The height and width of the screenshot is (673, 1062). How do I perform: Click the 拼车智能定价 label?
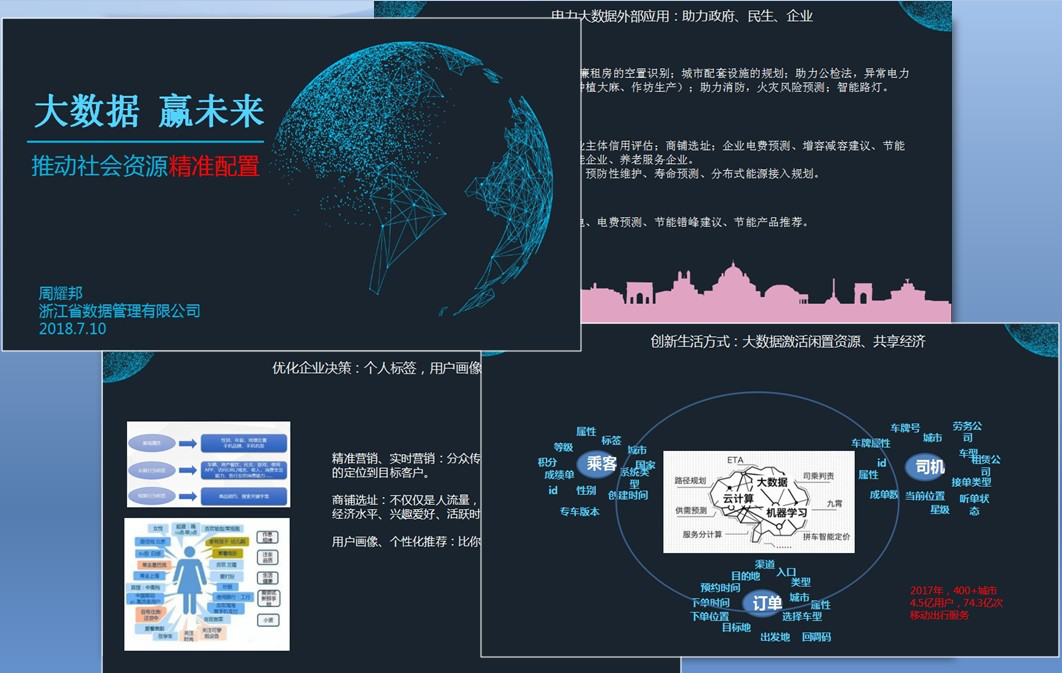point(826,536)
